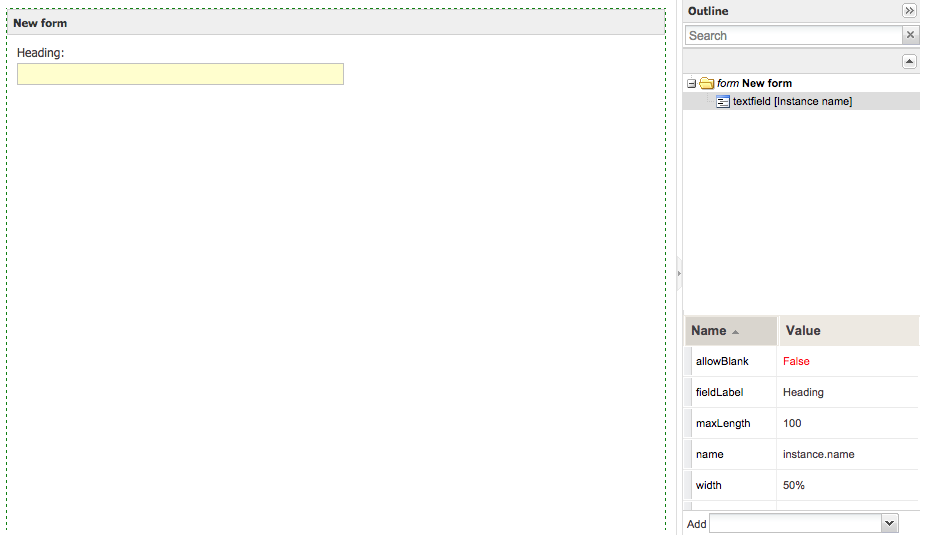Viewport: 933px width, 543px height.
Task: Collapse the Outline panel with double-arrow button
Action: click(909, 11)
